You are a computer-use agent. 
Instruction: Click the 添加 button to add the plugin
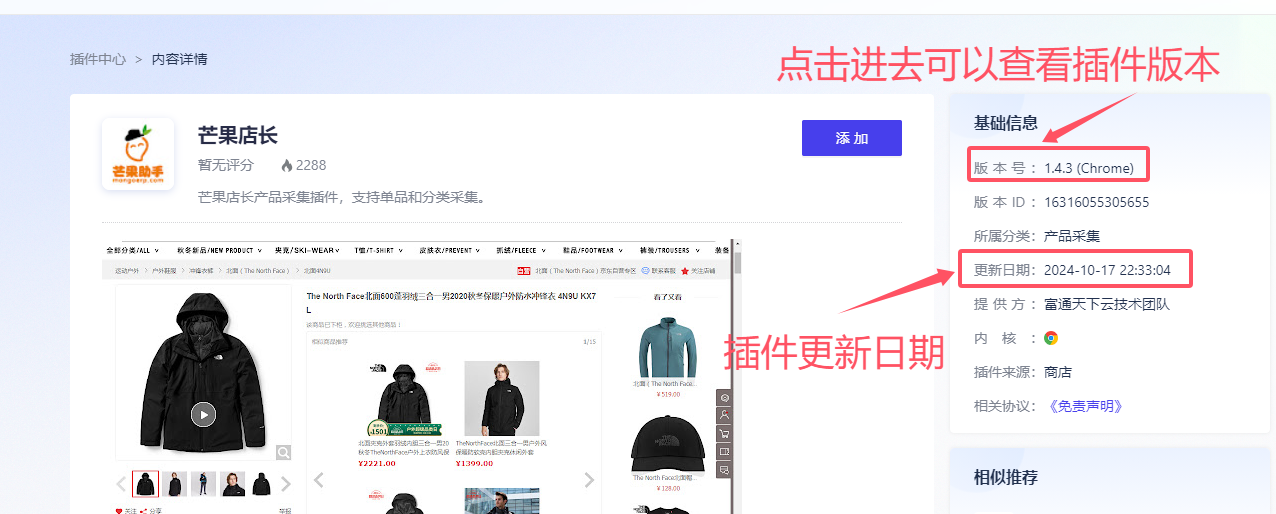click(852, 138)
